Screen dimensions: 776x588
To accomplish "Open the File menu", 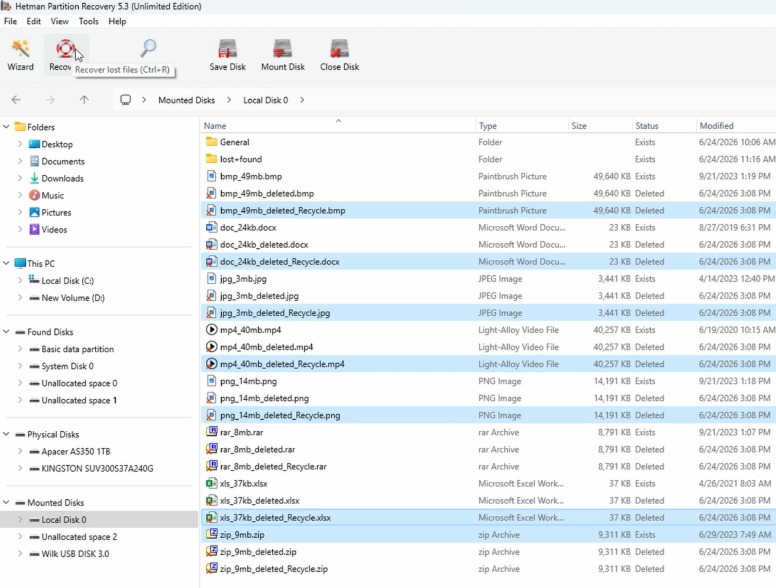I will point(10,21).
